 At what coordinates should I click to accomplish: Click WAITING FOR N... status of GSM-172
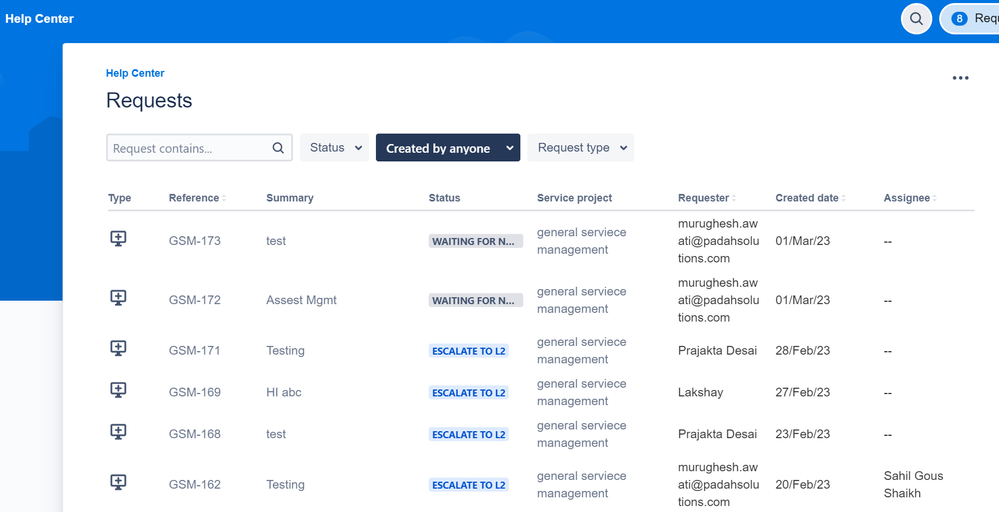pyautogui.click(x=476, y=300)
